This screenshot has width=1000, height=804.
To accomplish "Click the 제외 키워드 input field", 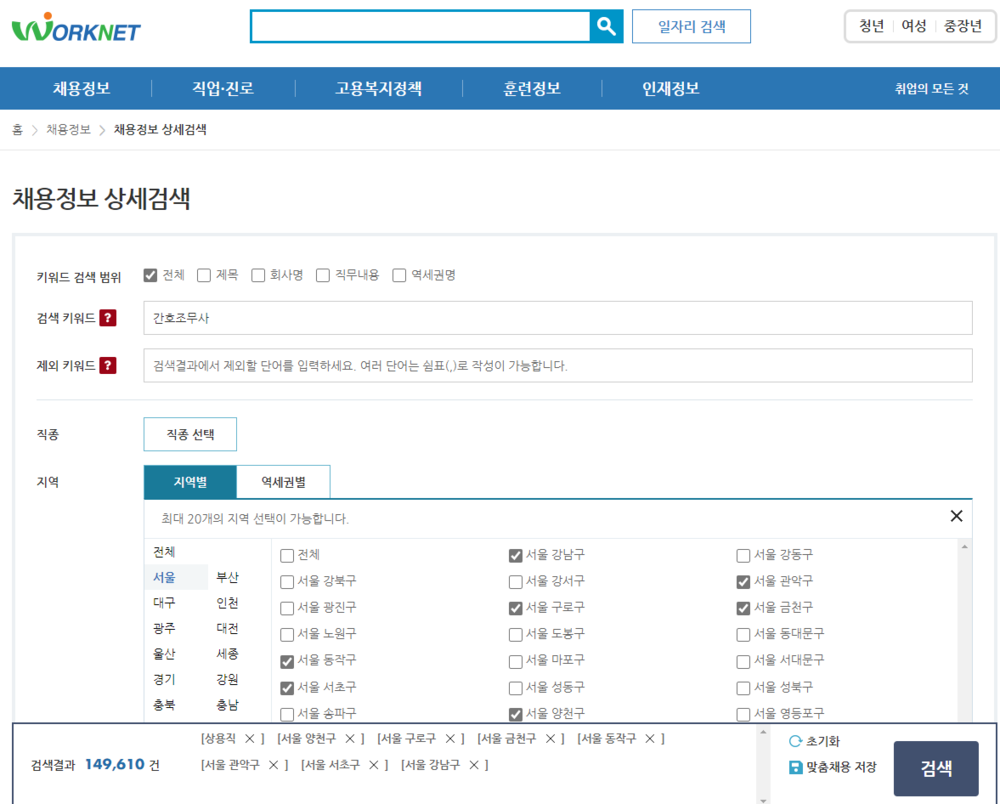I will (557, 365).
